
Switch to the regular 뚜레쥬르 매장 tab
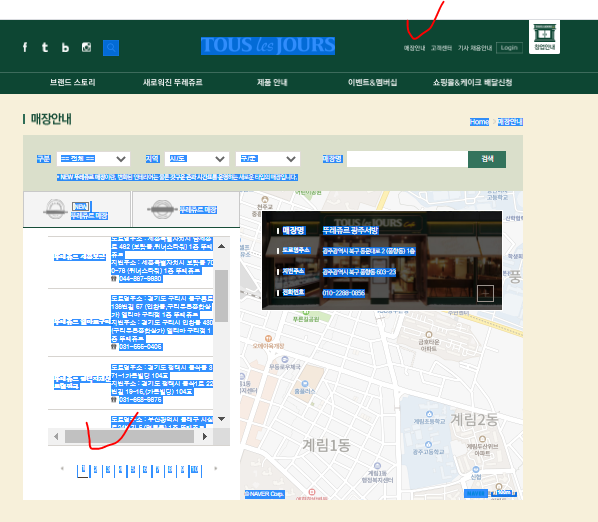click(186, 210)
